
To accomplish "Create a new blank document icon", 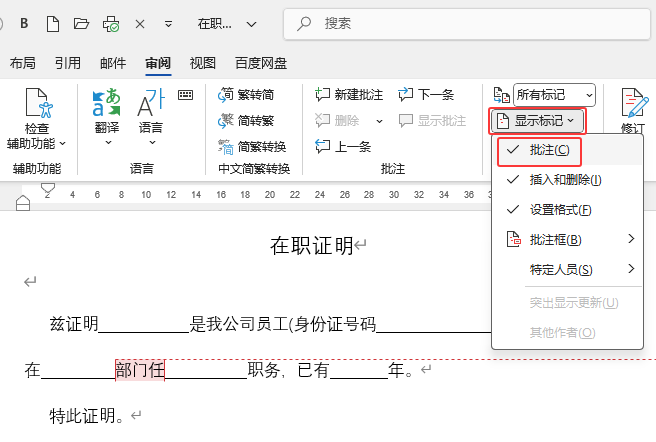I will 53,24.
